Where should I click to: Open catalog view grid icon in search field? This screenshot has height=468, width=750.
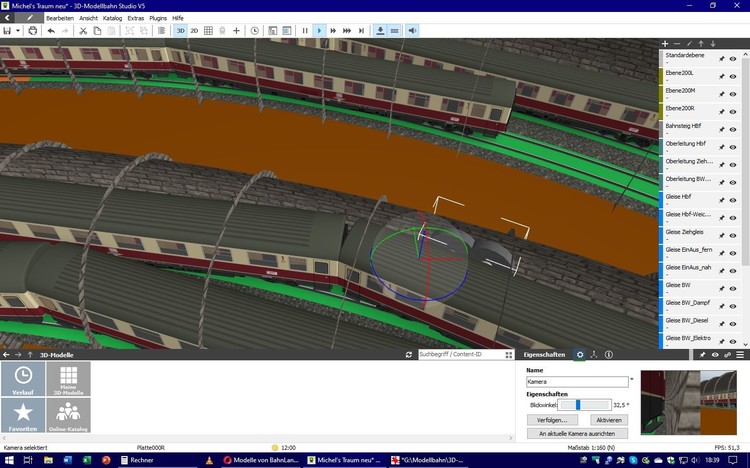coord(508,355)
